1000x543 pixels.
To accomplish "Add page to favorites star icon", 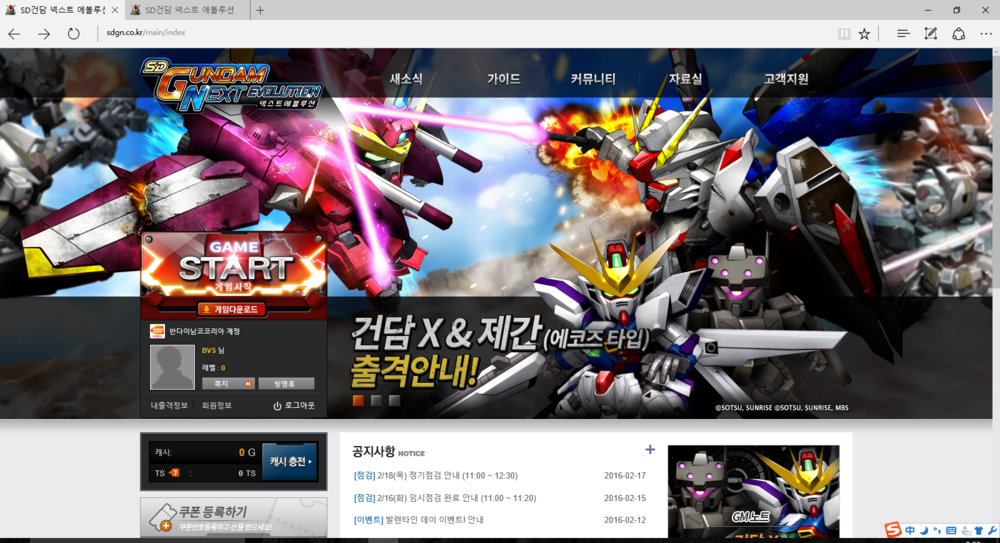I will (864, 34).
